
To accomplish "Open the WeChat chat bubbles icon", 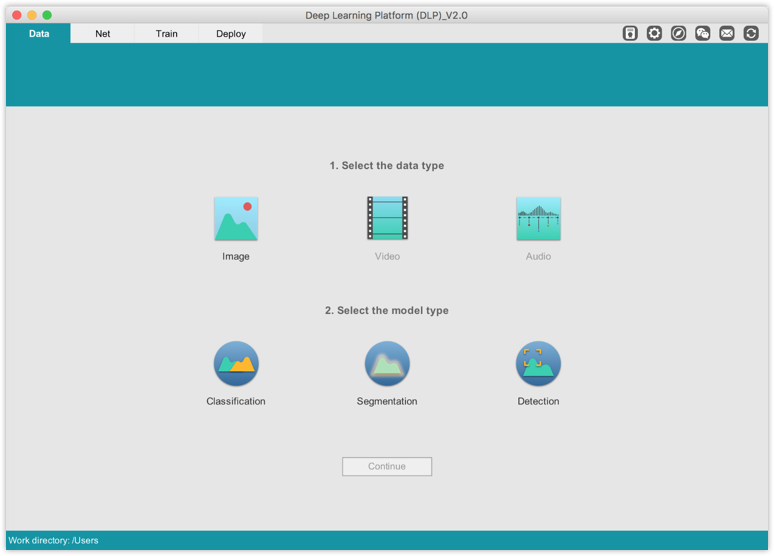I will click(703, 33).
